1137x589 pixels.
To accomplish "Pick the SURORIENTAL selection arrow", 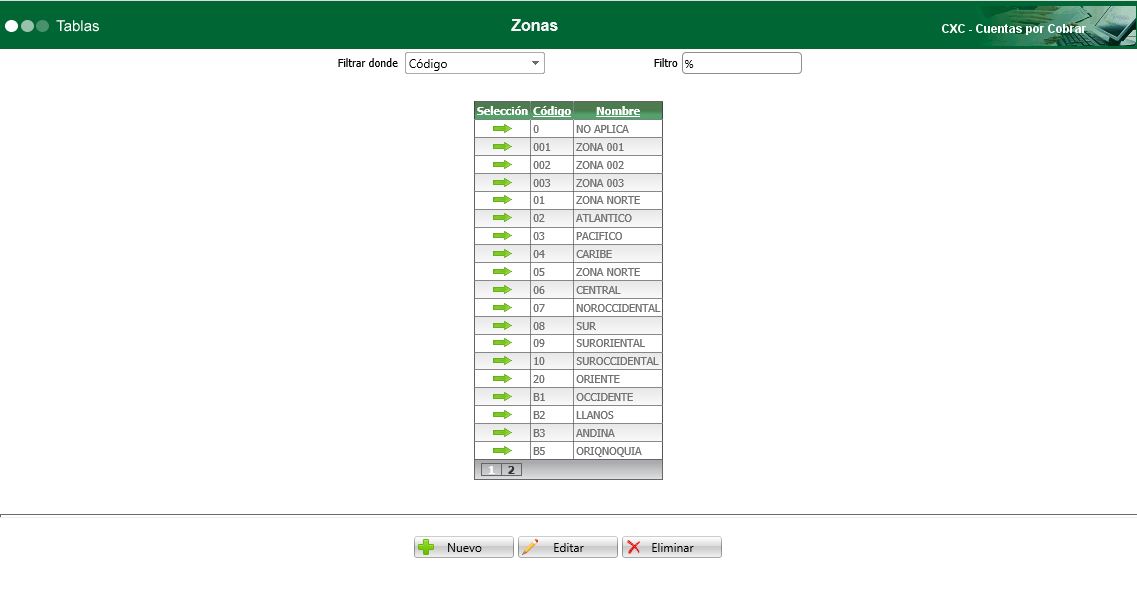I will [502, 342].
